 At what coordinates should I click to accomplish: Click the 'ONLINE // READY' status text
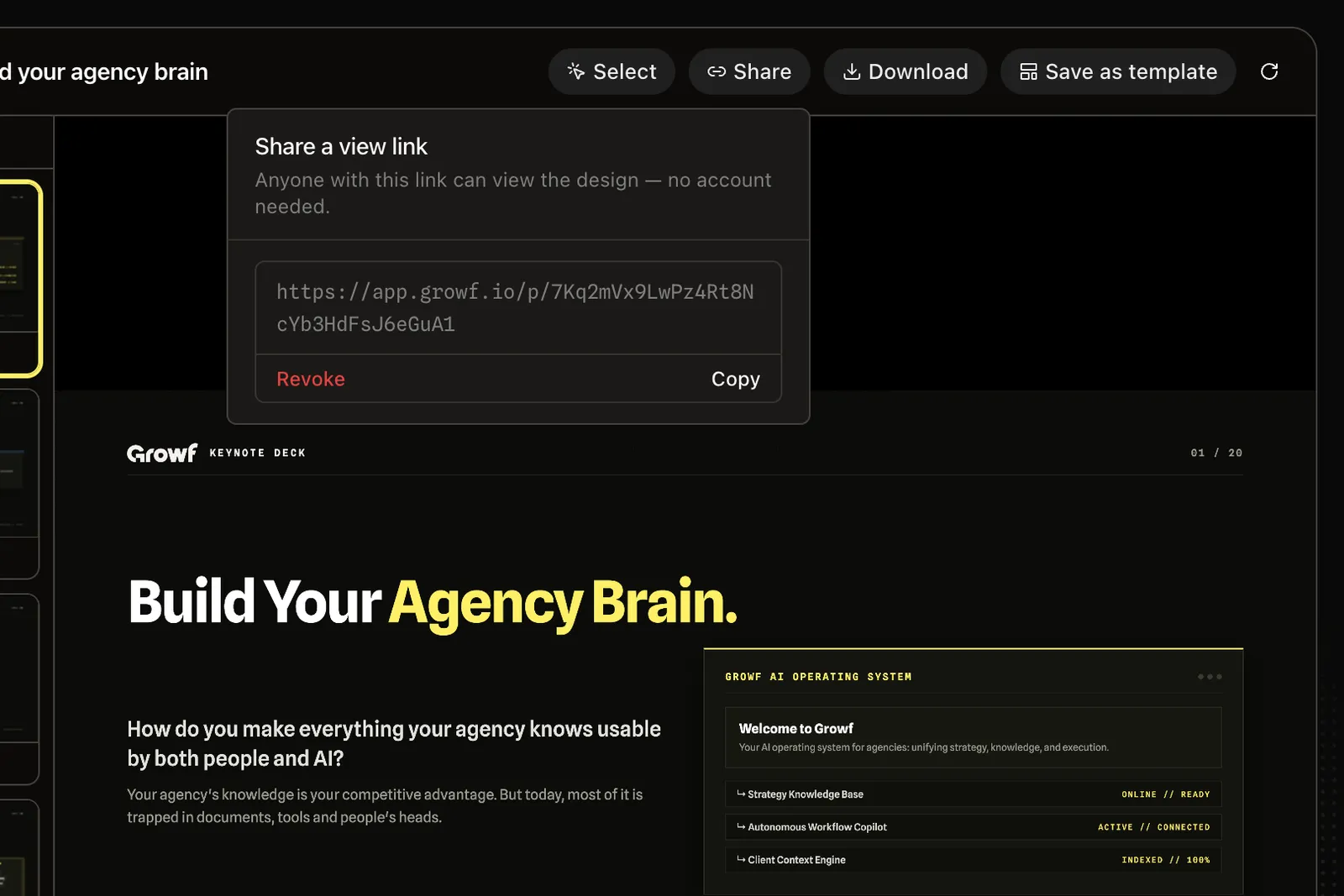coord(1165,794)
